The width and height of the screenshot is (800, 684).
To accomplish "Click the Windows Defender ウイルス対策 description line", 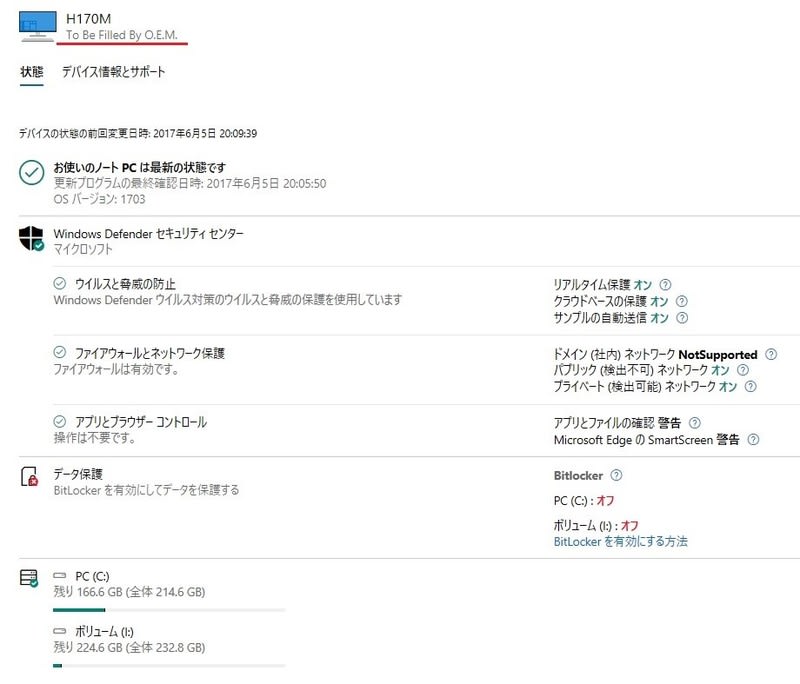I will pos(228,300).
